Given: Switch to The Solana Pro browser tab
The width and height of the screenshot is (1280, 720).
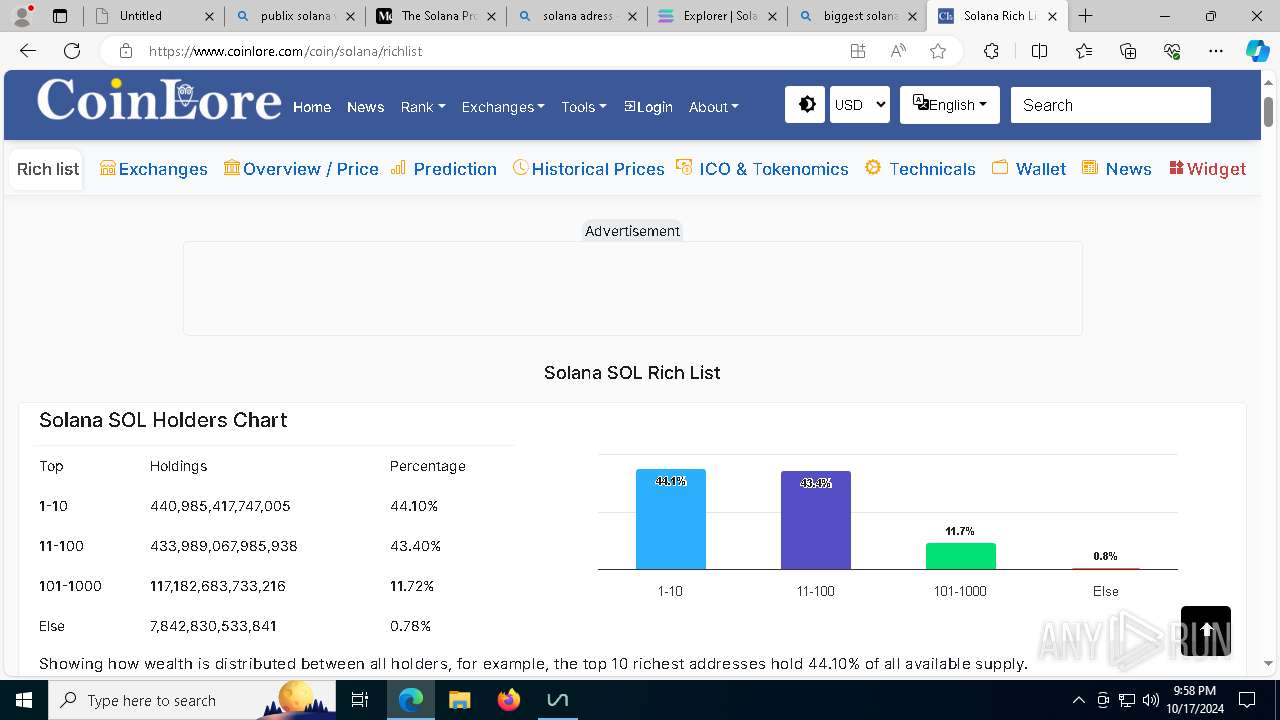Looking at the screenshot, I should [x=437, y=16].
